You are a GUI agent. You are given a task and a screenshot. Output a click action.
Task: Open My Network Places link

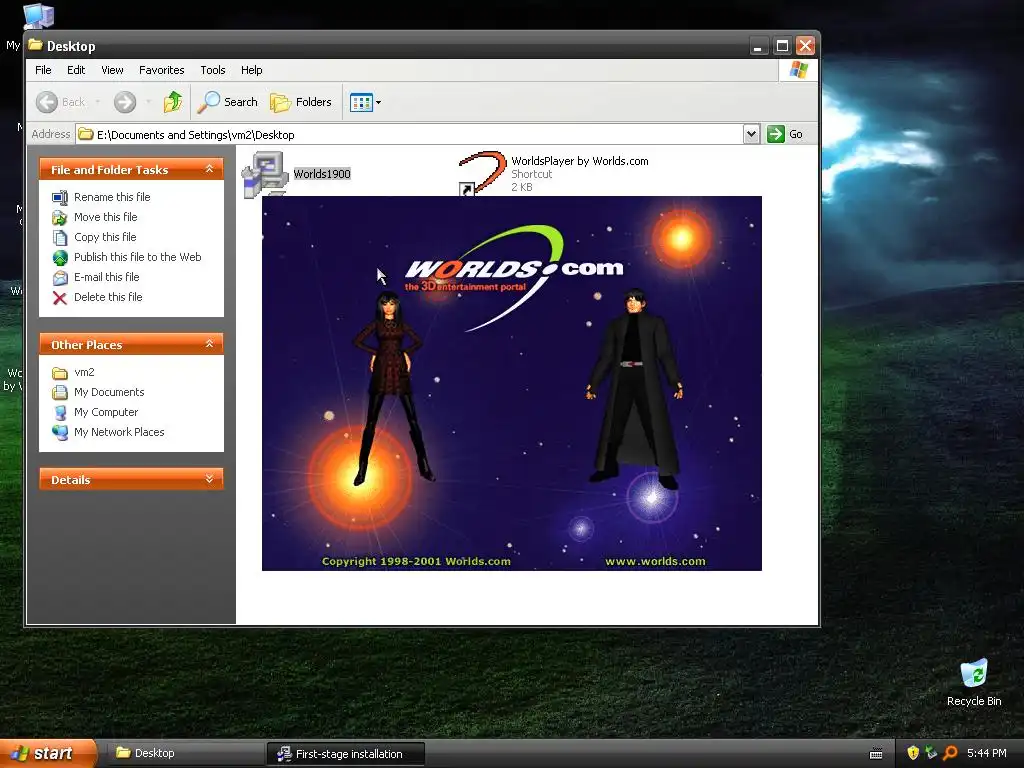coord(119,432)
